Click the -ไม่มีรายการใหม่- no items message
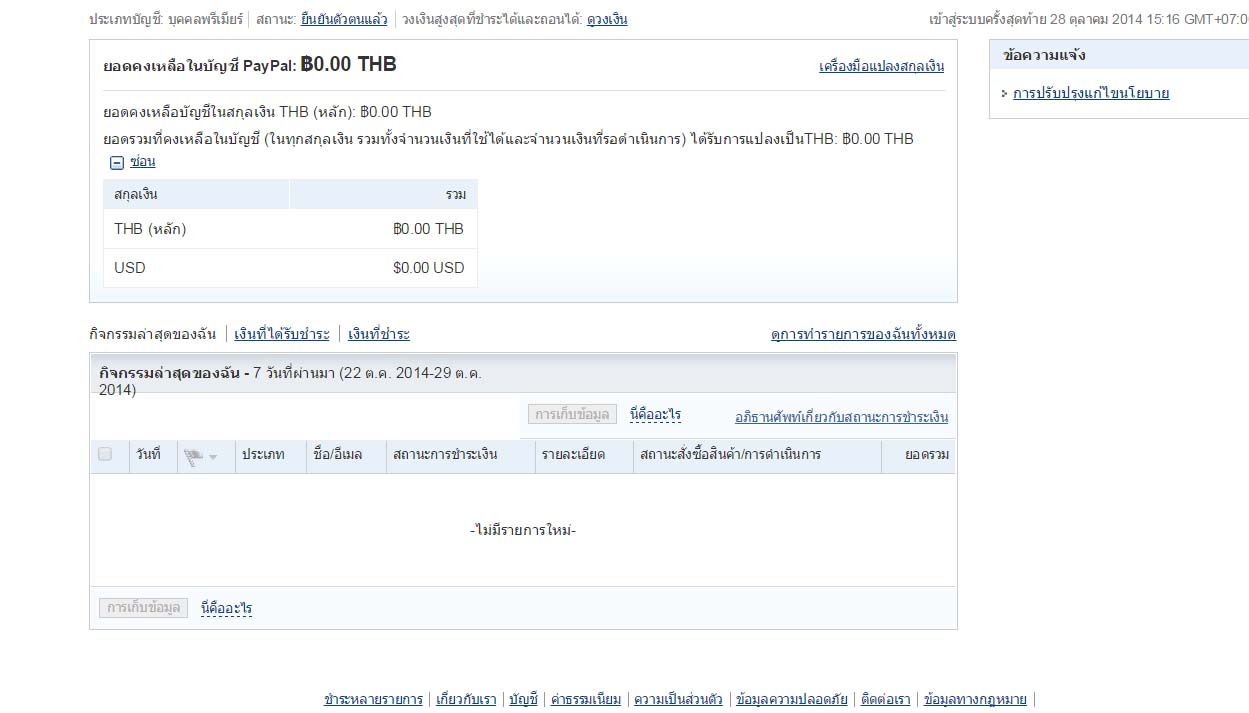Screen dimensions: 1249x713 523,530
